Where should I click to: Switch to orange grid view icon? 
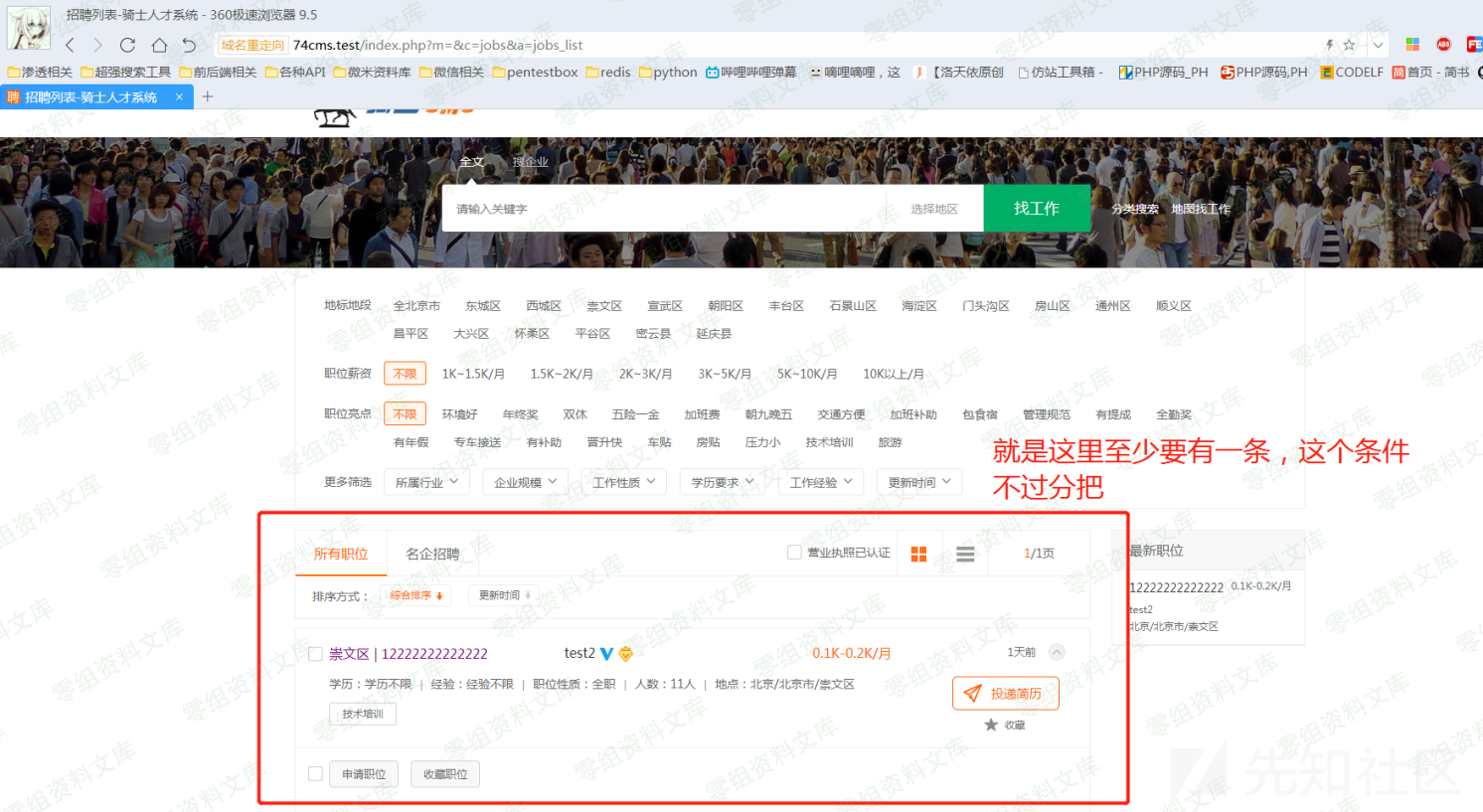(x=918, y=554)
